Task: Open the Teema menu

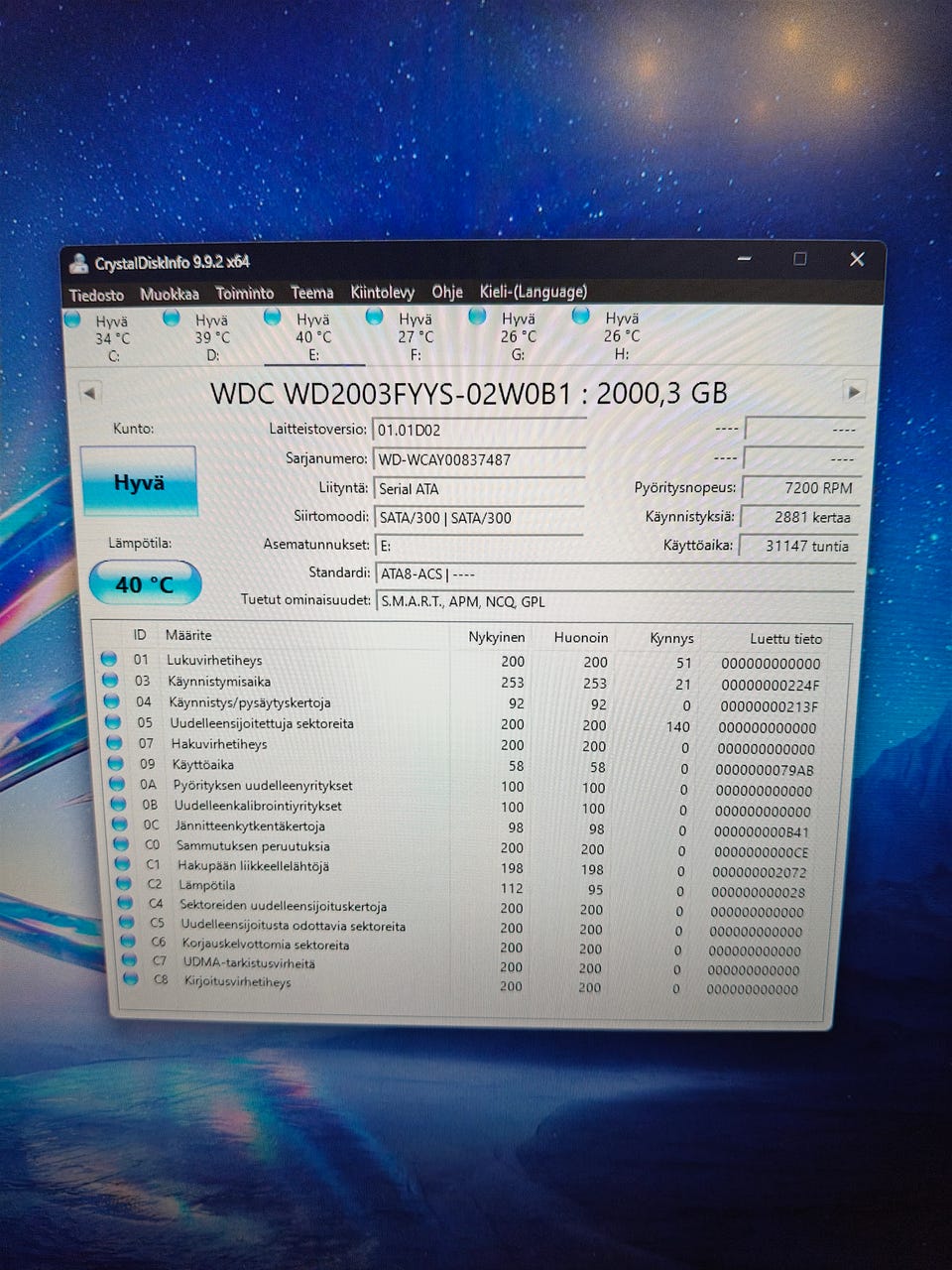Action: (x=312, y=293)
